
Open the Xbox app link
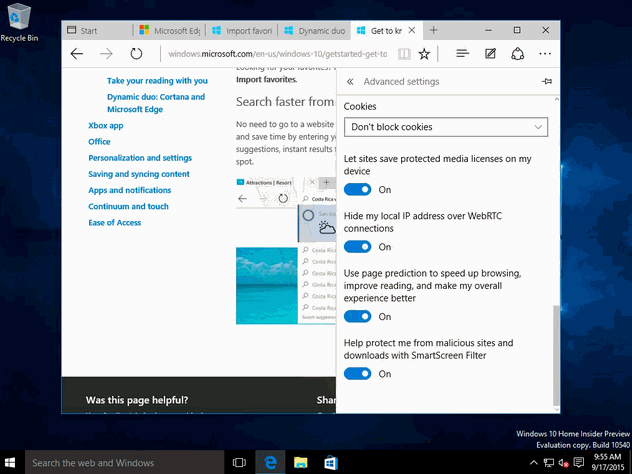point(106,125)
